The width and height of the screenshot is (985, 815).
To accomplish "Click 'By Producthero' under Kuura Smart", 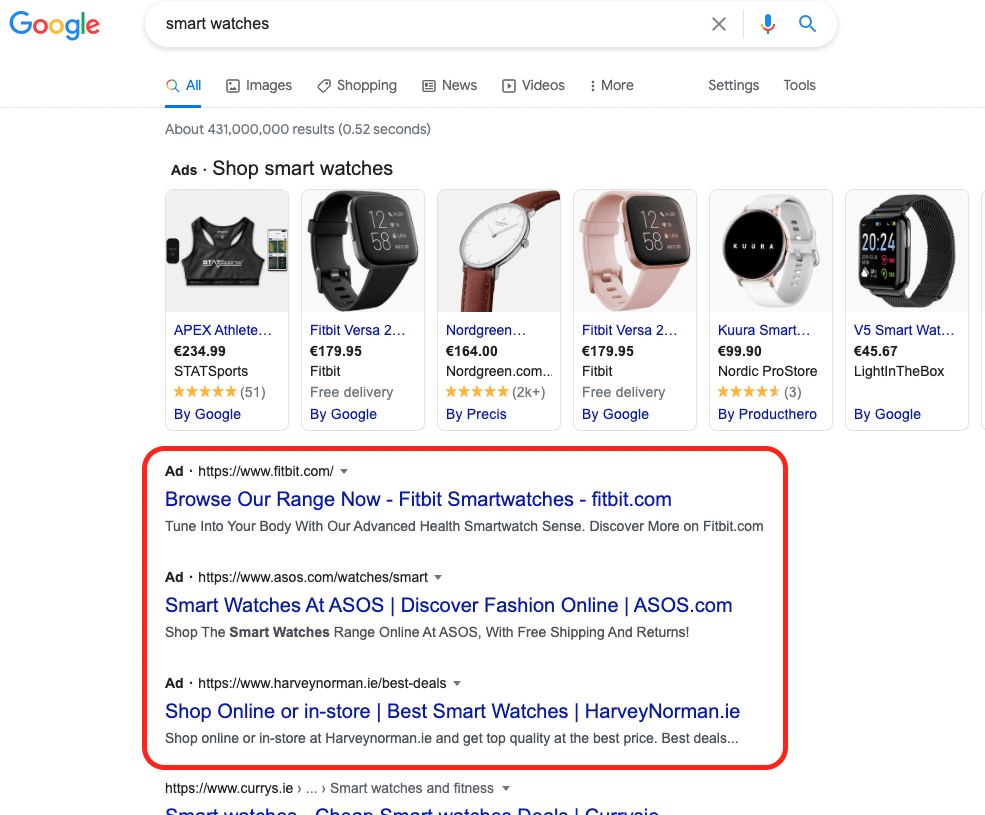I will [x=767, y=414].
